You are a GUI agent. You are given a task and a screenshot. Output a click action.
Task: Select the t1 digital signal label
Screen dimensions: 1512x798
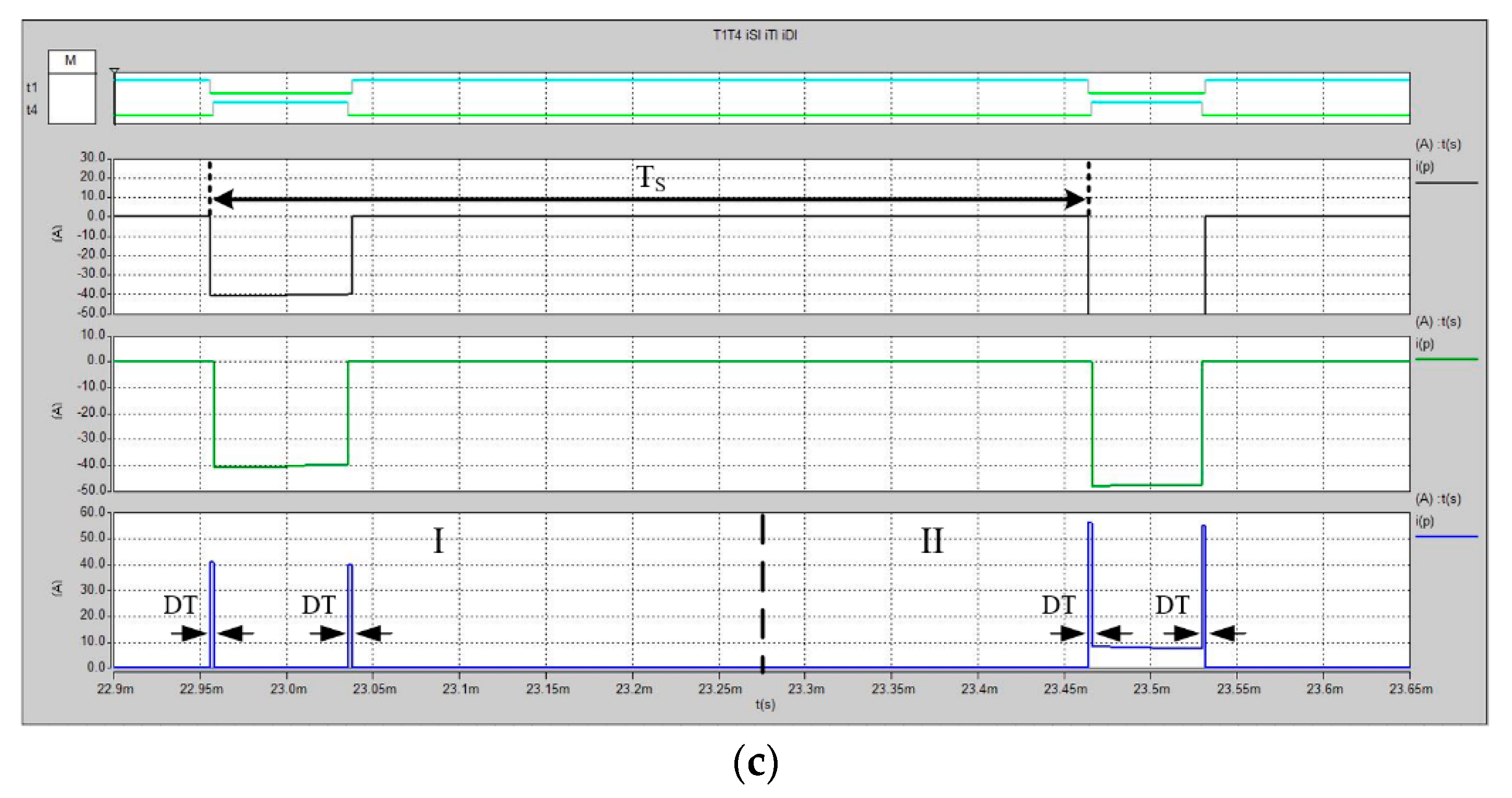coord(32,87)
